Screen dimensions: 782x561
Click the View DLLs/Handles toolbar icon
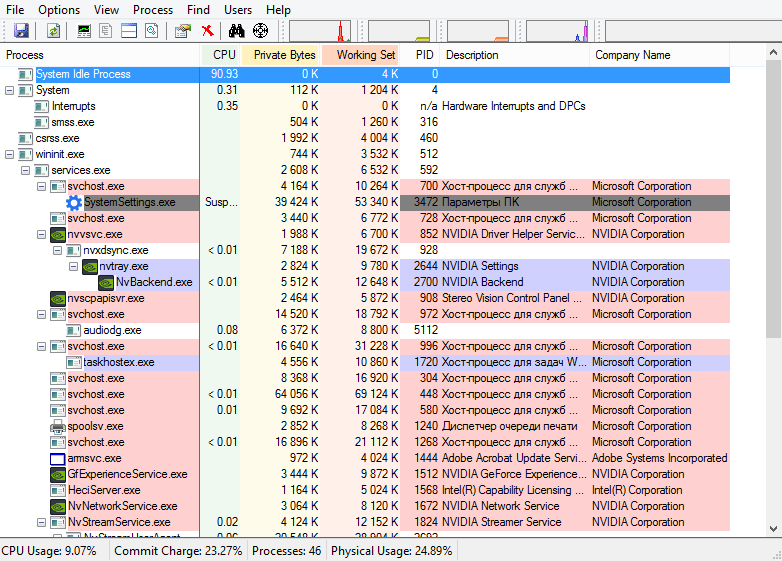[152, 31]
